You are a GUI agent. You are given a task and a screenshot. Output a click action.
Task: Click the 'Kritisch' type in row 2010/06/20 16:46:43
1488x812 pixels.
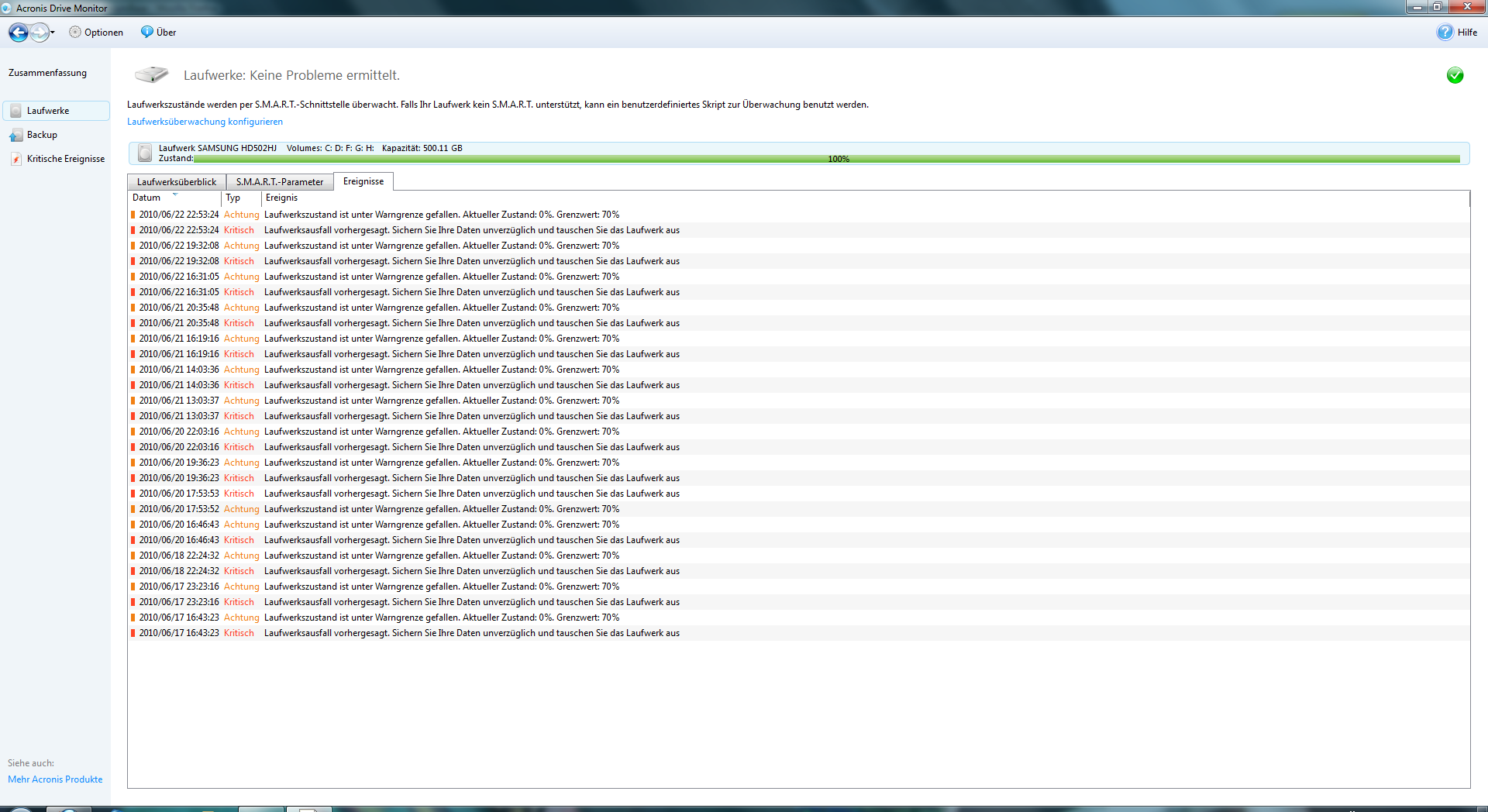coord(239,540)
